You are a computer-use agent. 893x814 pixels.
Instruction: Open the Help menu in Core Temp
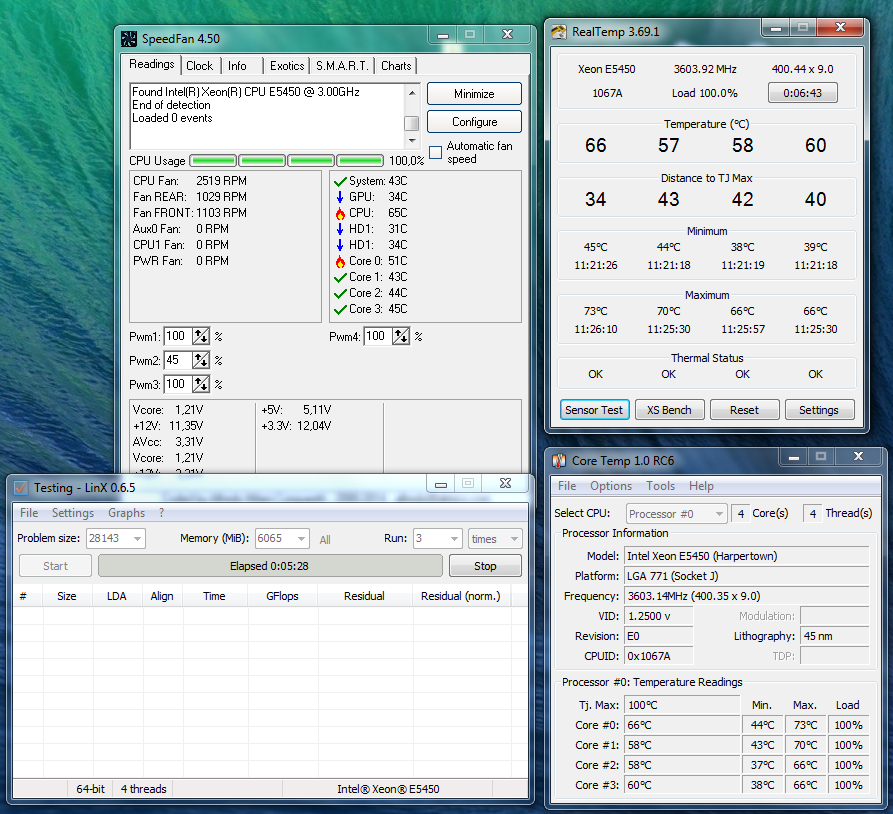point(701,486)
